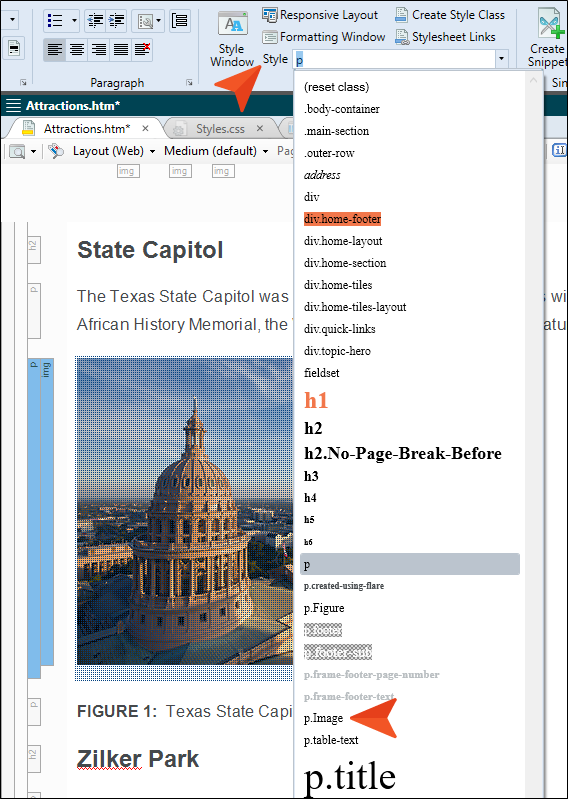Click the Zilker Park heading

138,759
